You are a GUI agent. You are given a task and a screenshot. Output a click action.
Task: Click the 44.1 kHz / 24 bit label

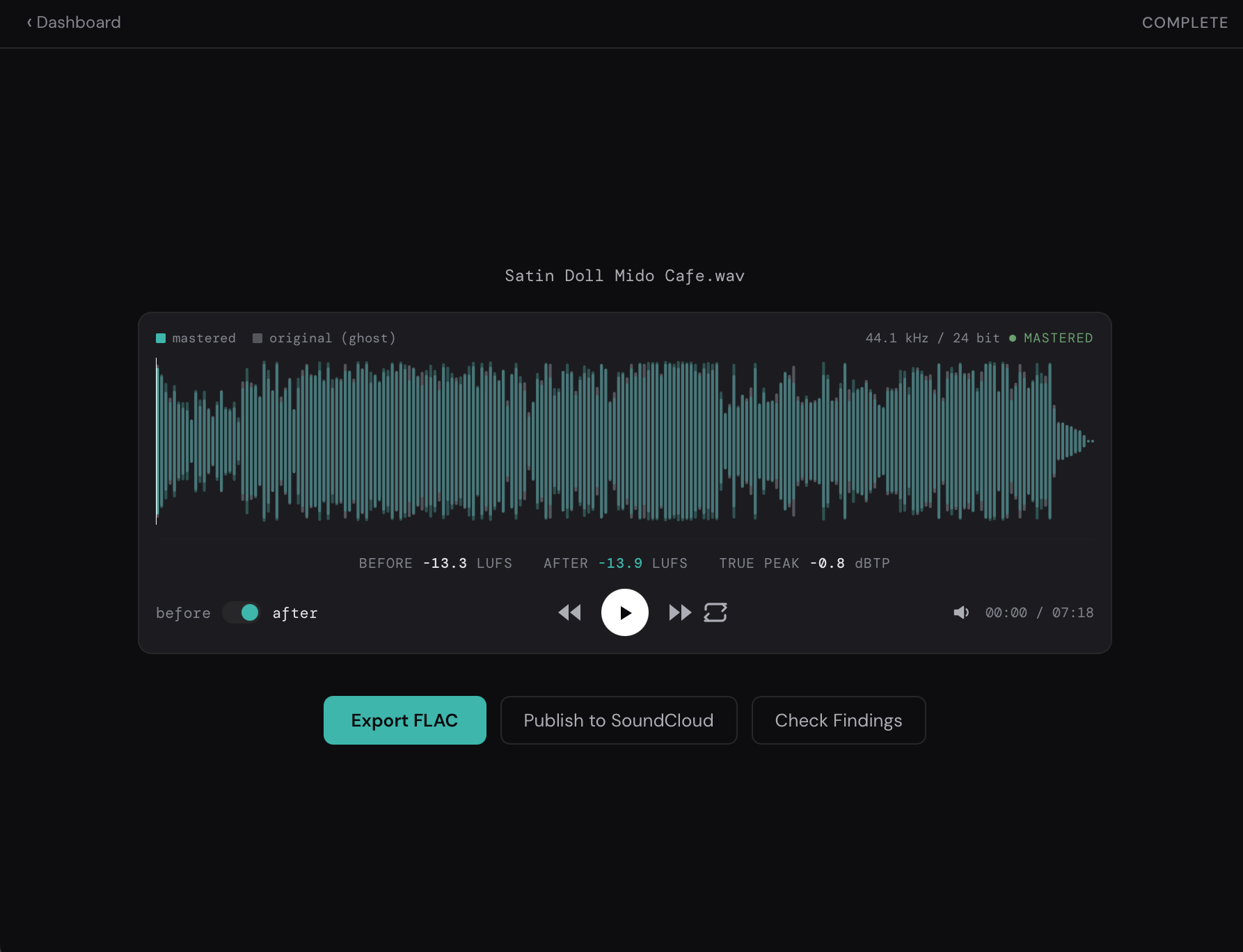pos(933,338)
